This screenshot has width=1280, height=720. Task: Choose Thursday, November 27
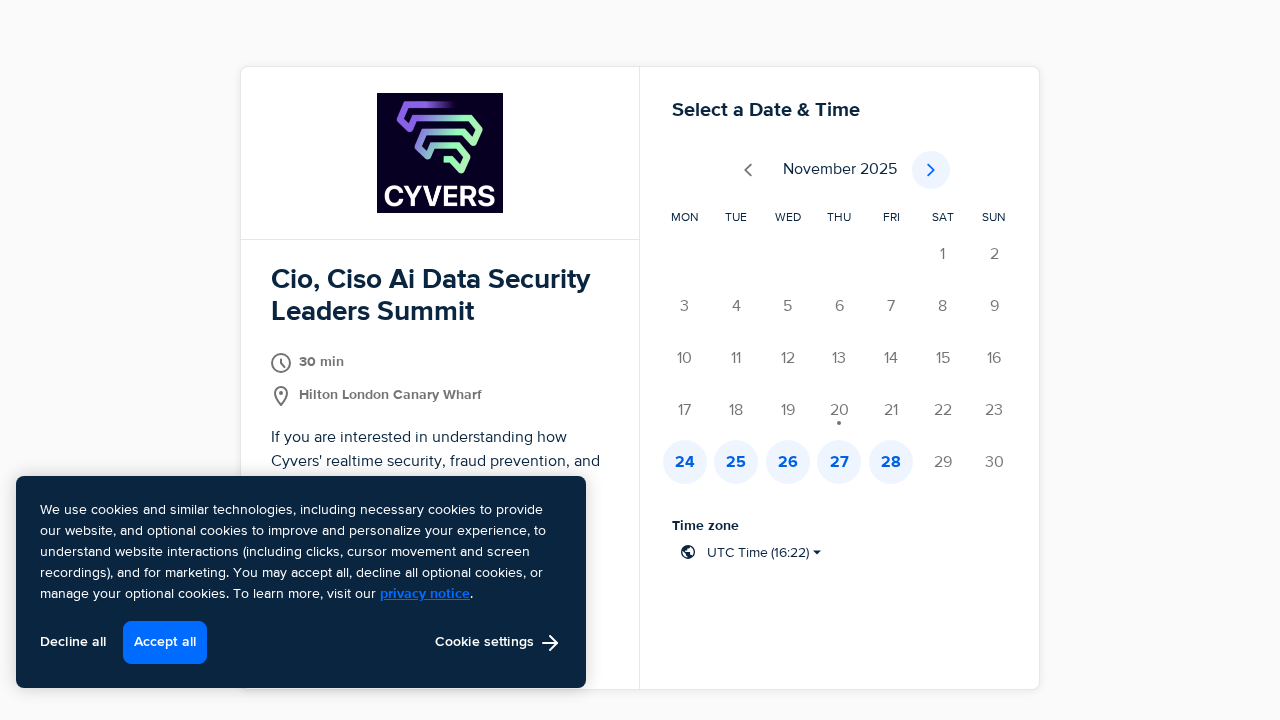839,462
